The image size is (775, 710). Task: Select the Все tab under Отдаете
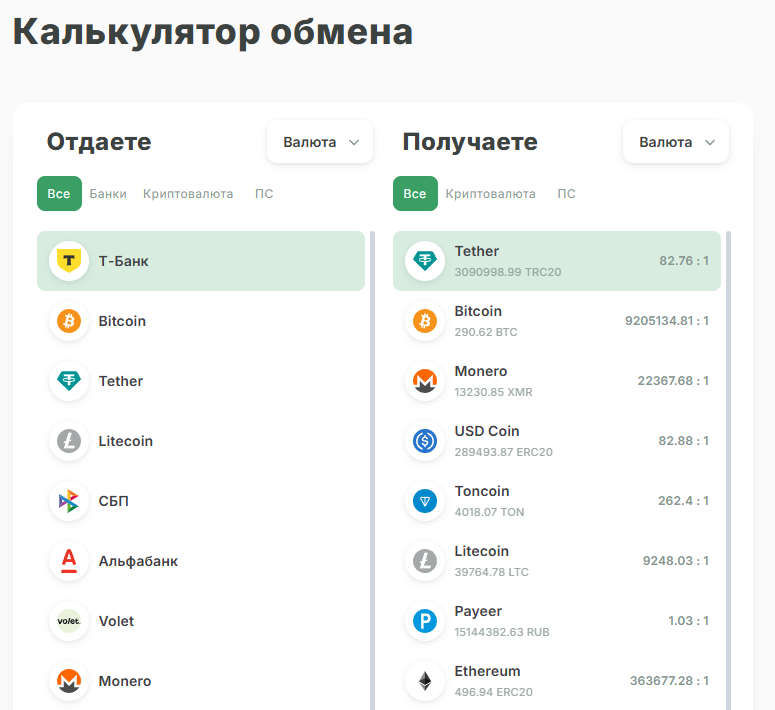coord(59,193)
